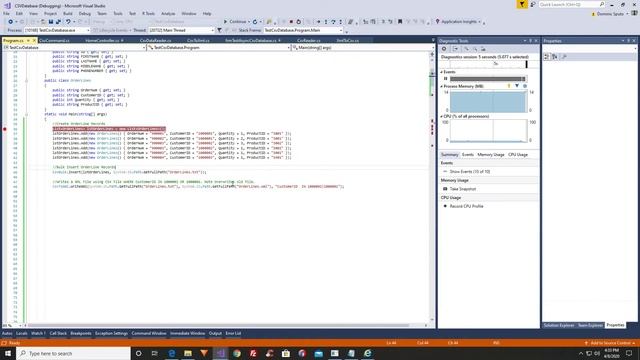Switch to the Events tab in Diagnostic Tools
The height and width of the screenshot is (360, 640).
(467, 155)
